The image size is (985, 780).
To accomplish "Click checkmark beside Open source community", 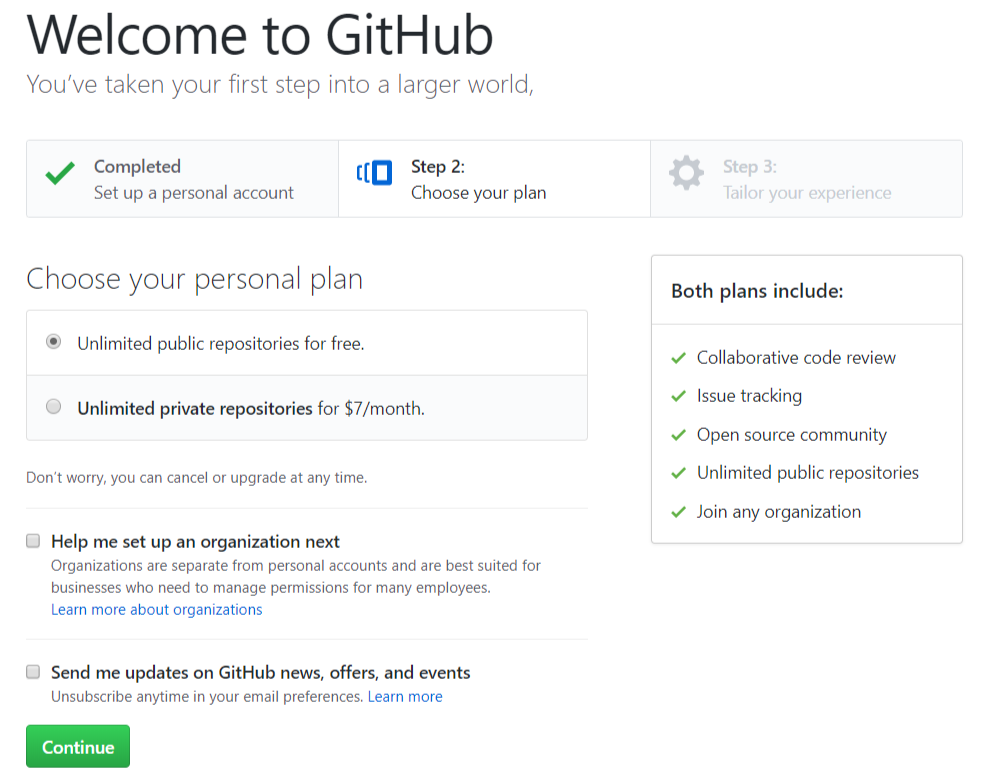I will click(x=678, y=435).
